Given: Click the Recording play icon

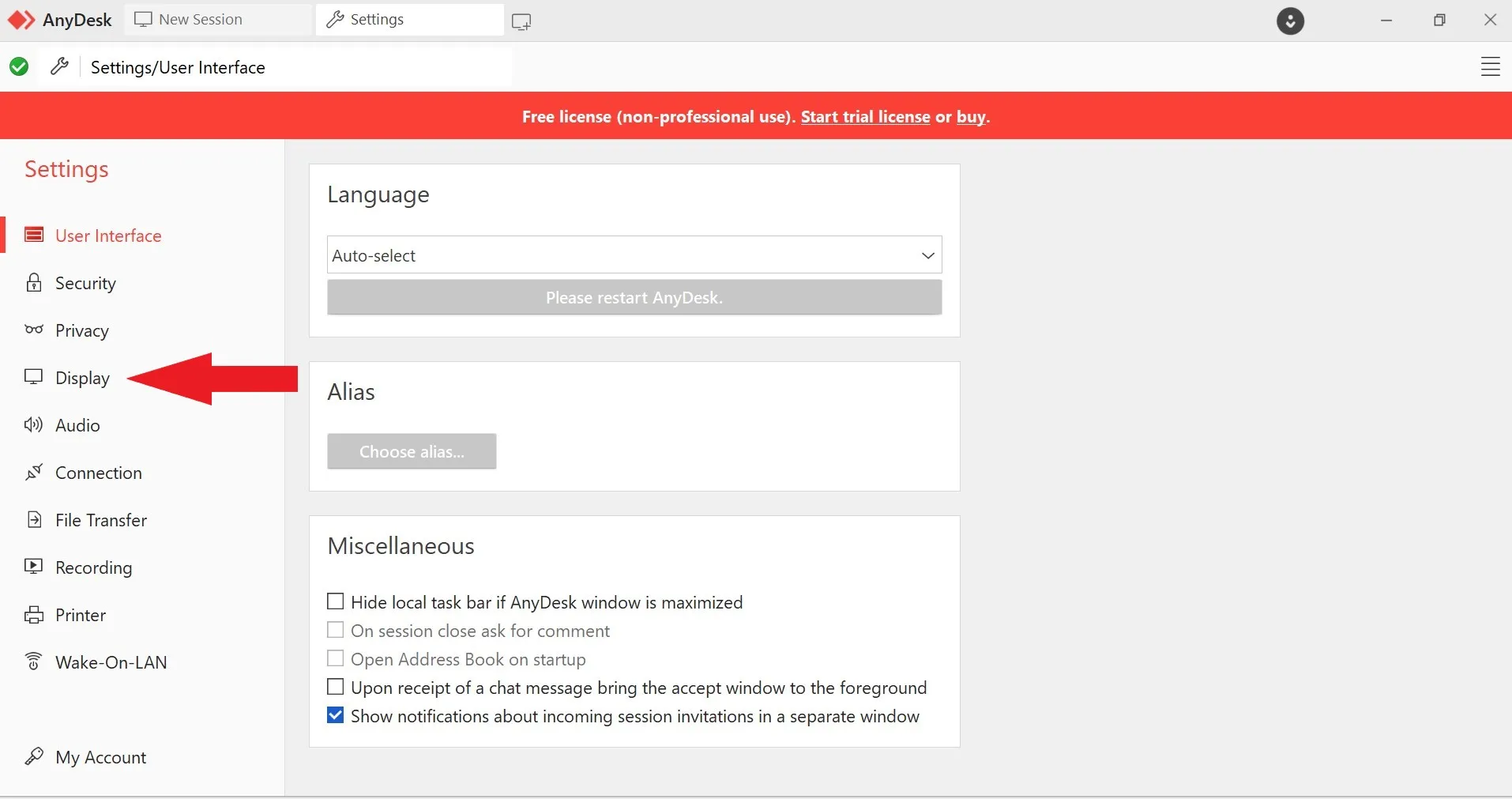Looking at the screenshot, I should pos(34,566).
